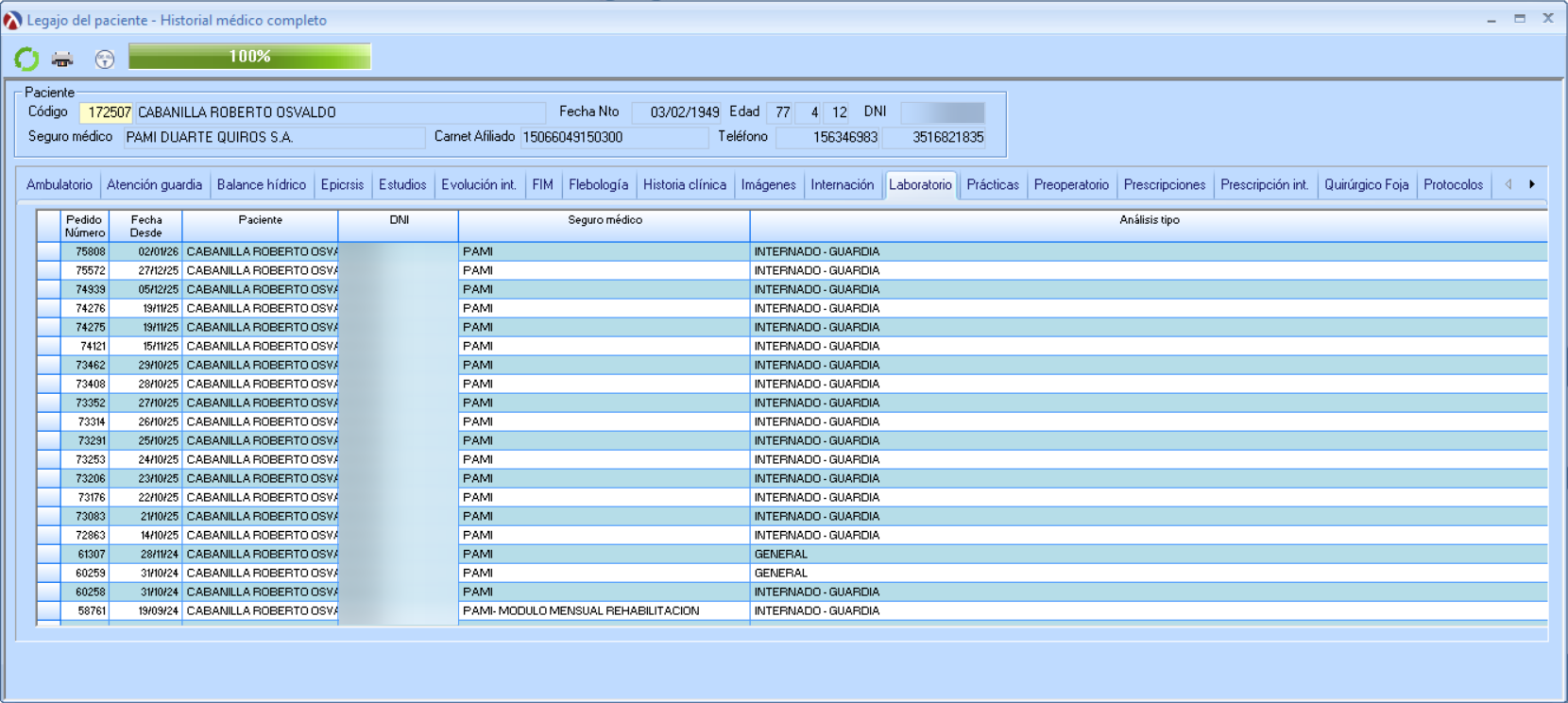Switch to the Atención guardia tab

coord(154,185)
